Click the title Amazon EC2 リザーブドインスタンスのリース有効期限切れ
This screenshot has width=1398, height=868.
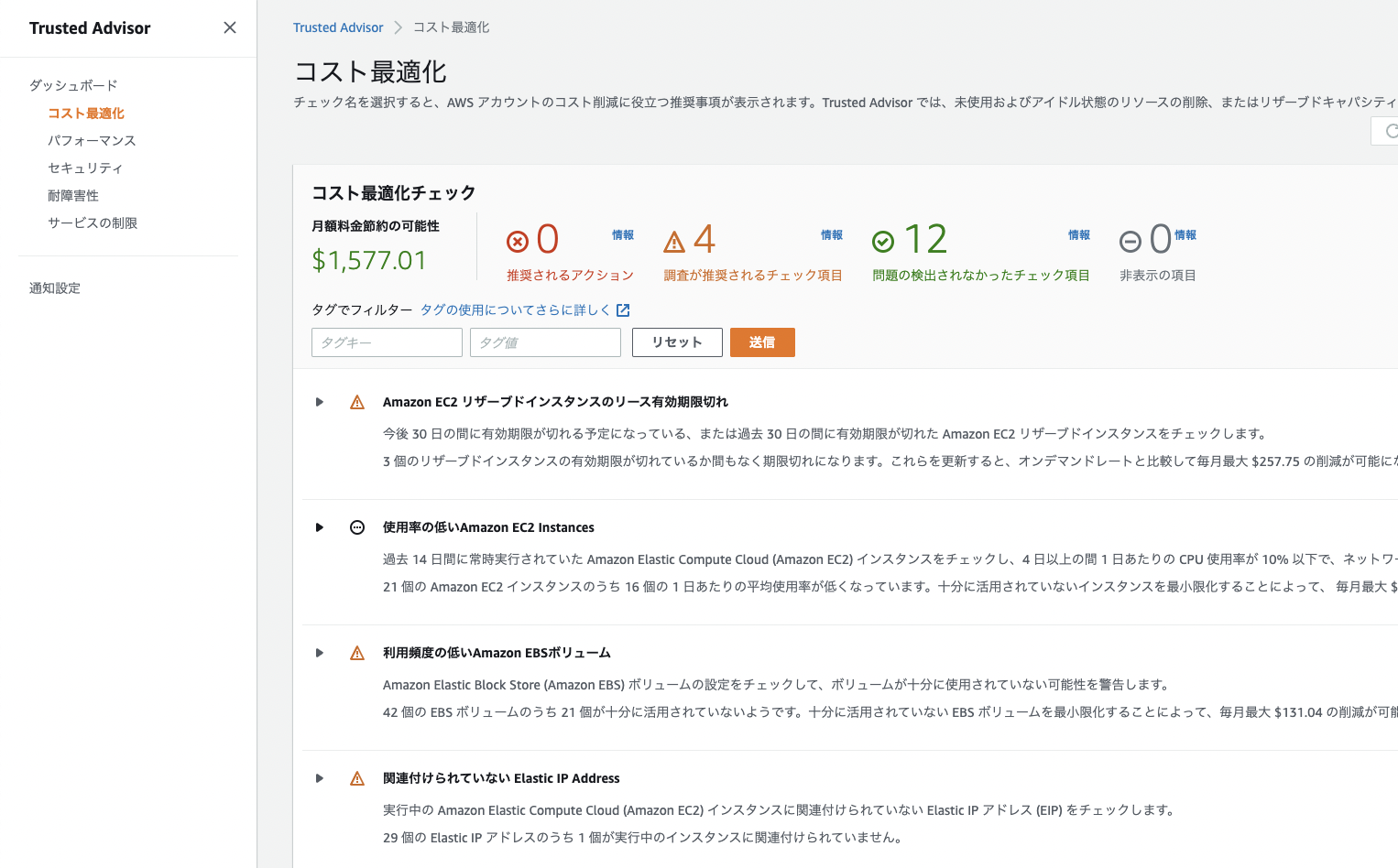[x=555, y=402]
